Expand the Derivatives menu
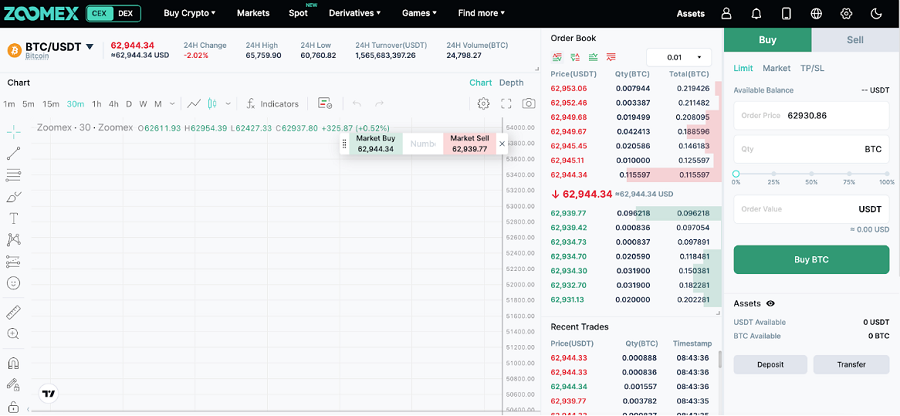This screenshot has width=900, height=416. click(x=355, y=13)
